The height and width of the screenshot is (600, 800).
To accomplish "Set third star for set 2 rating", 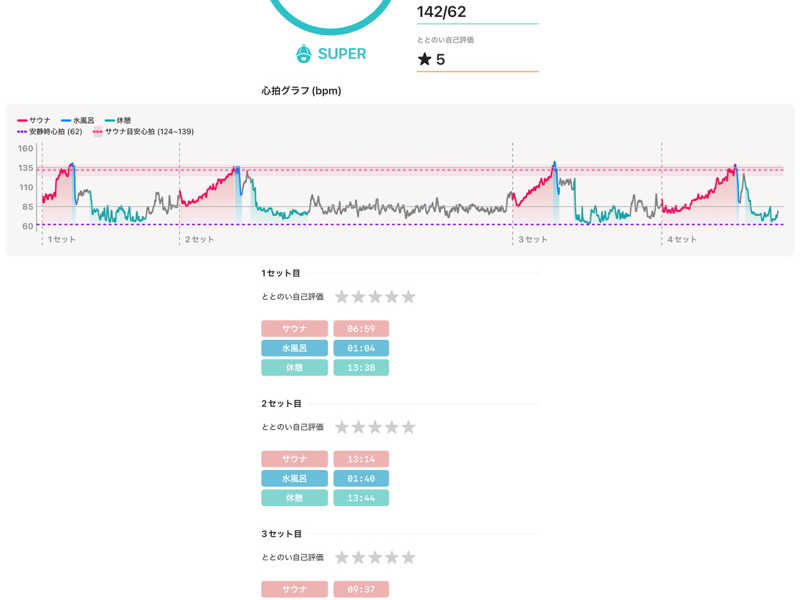I will point(375,427).
